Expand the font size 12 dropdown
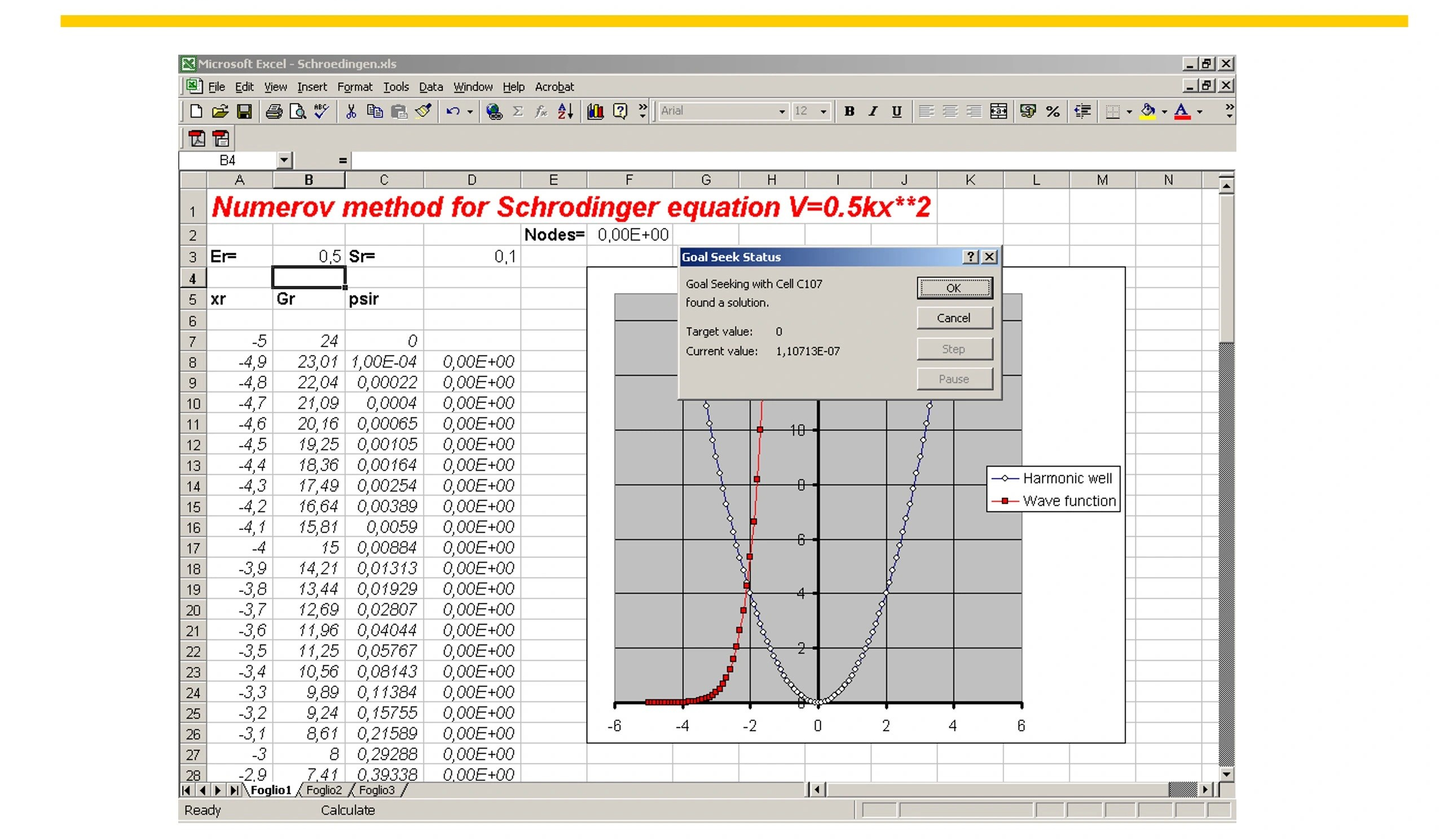The height and width of the screenshot is (840, 1444). (x=824, y=112)
